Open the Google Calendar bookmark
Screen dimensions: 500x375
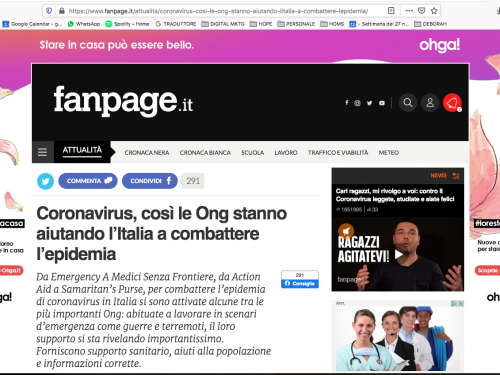click(32, 24)
